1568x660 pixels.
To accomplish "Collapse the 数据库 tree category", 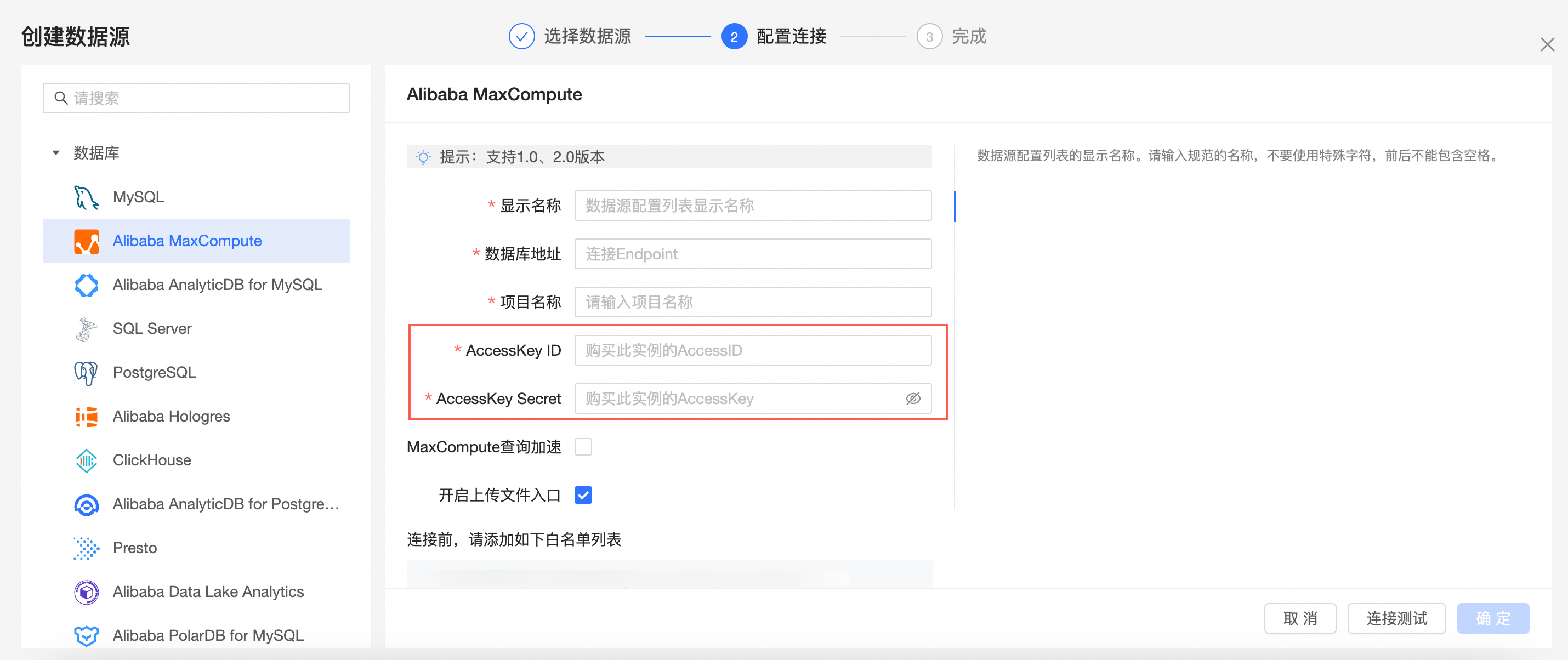I will coord(56,153).
